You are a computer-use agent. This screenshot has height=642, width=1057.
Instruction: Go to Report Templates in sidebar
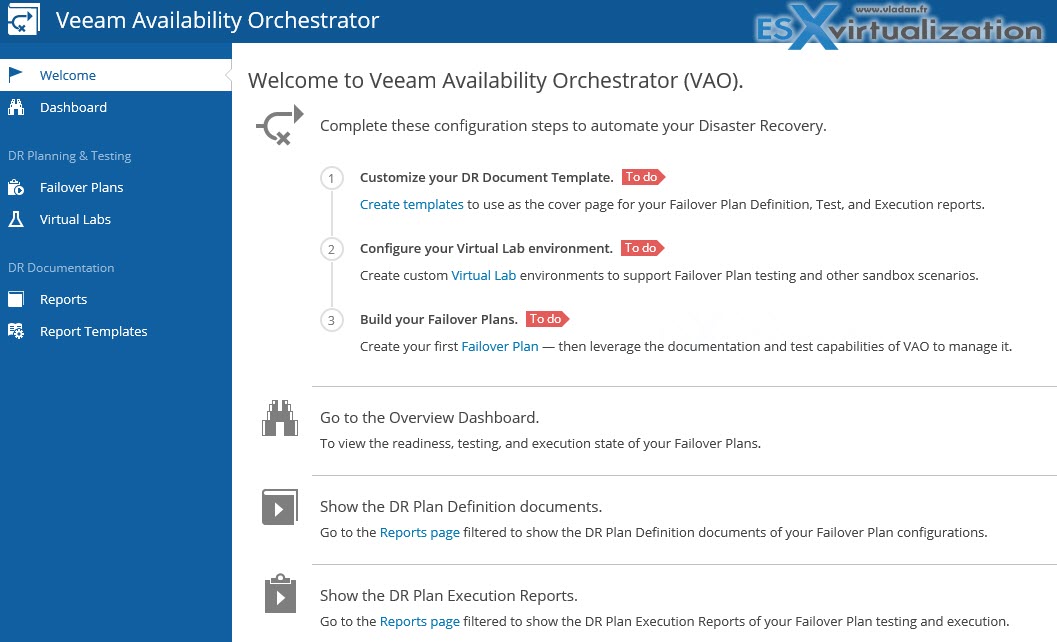point(93,331)
